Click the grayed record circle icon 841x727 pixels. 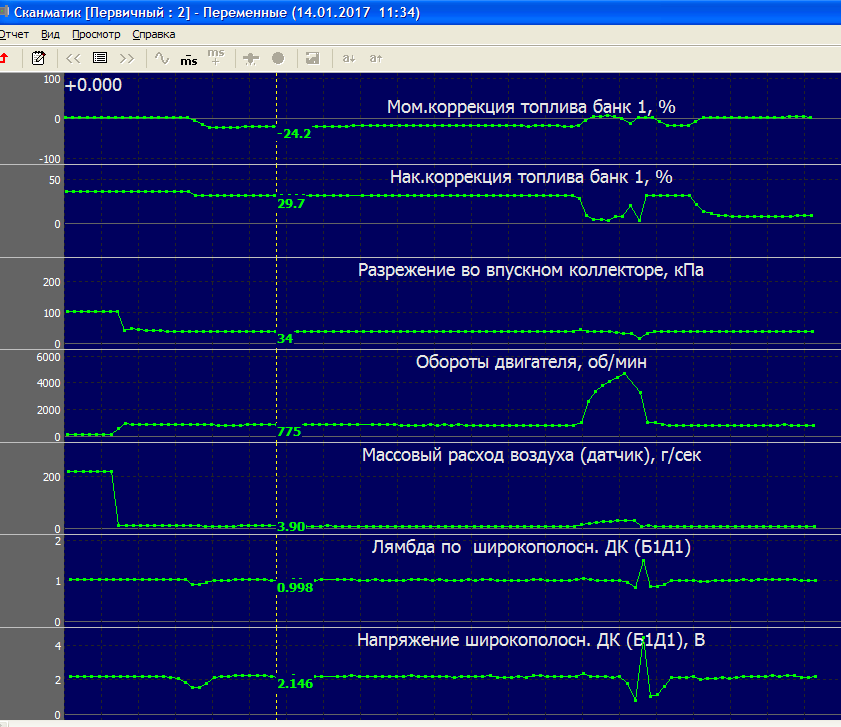point(278,58)
